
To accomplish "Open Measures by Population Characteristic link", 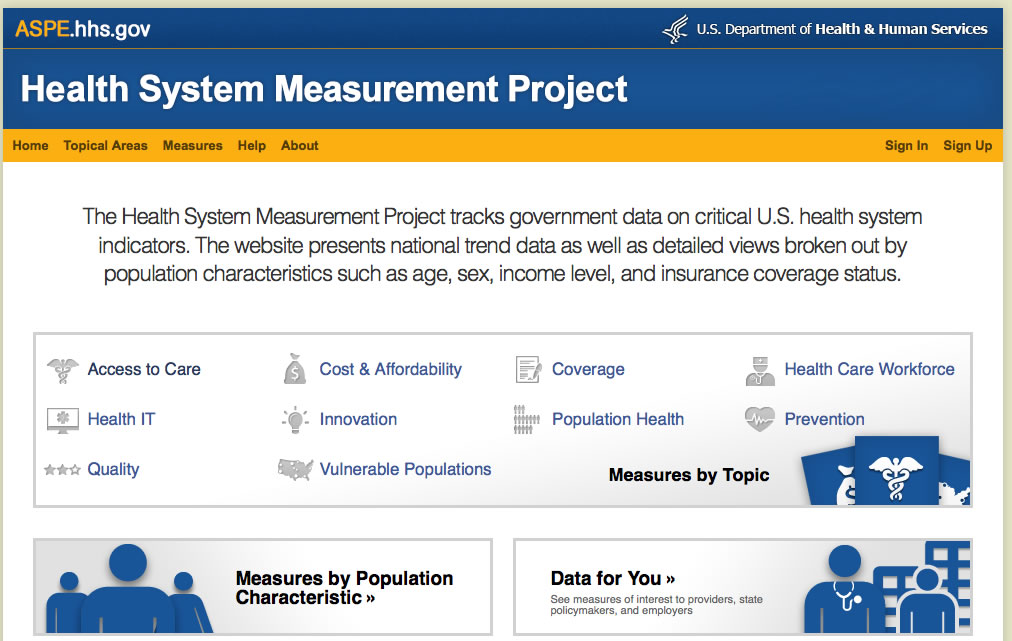I will [x=344, y=588].
